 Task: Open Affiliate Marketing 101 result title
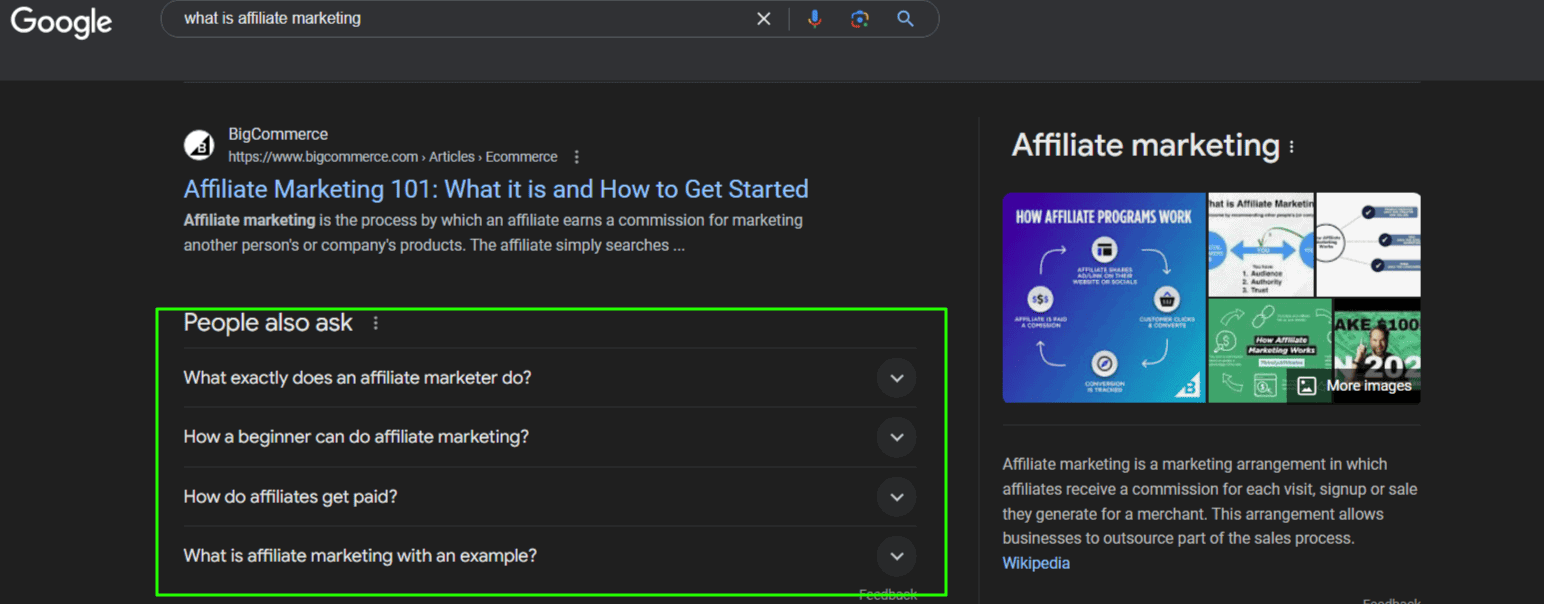coord(495,189)
